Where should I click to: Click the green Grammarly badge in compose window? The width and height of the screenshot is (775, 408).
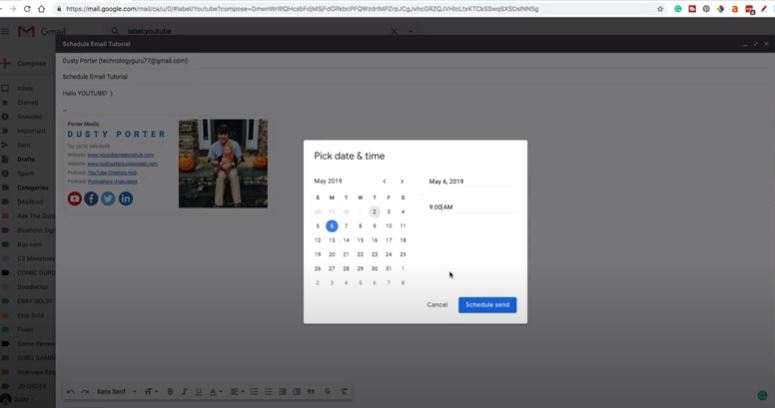click(762, 396)
